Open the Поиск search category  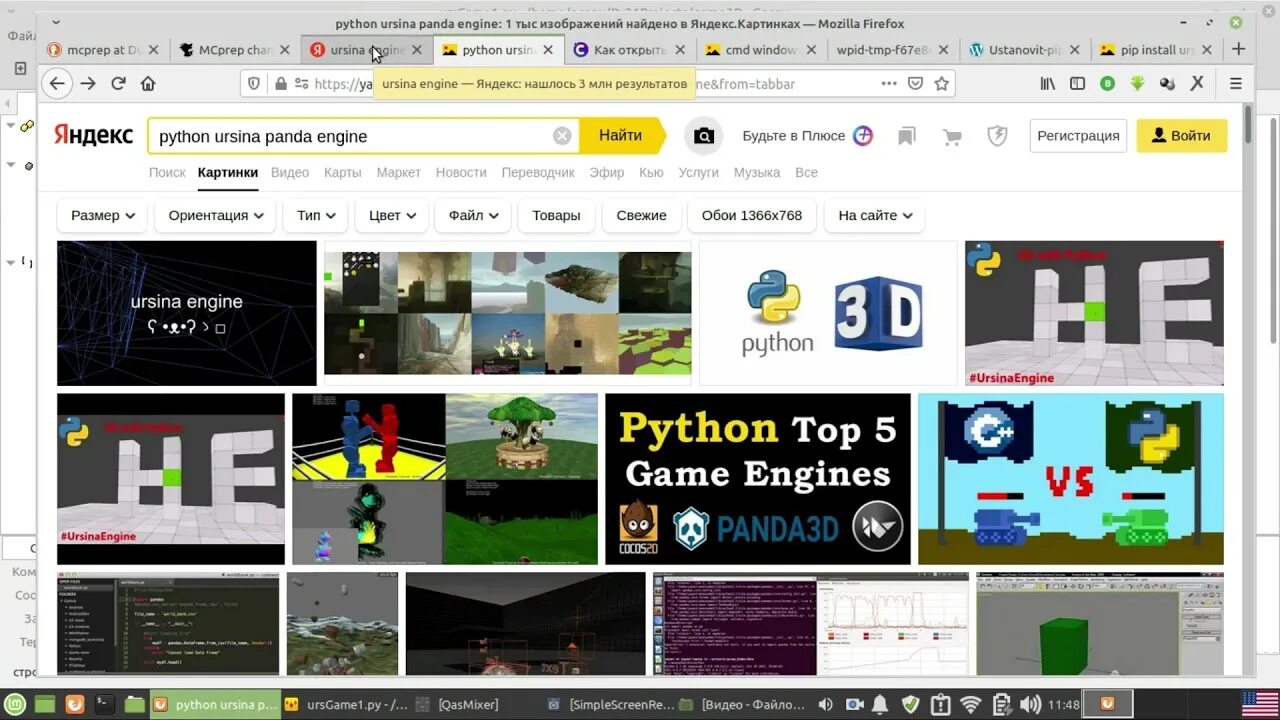coord(167,172)
